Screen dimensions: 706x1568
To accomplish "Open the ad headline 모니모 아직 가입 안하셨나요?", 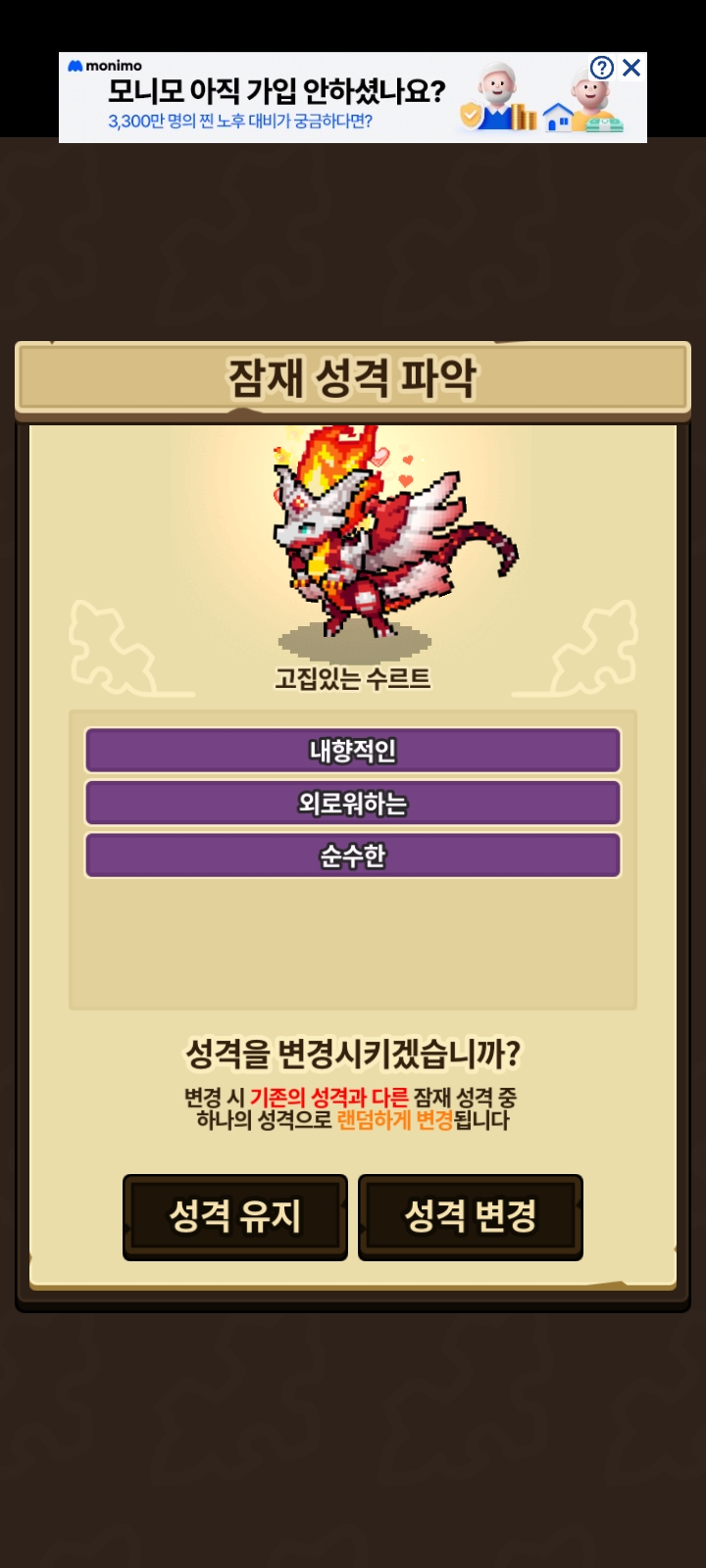I will point(277,92).
